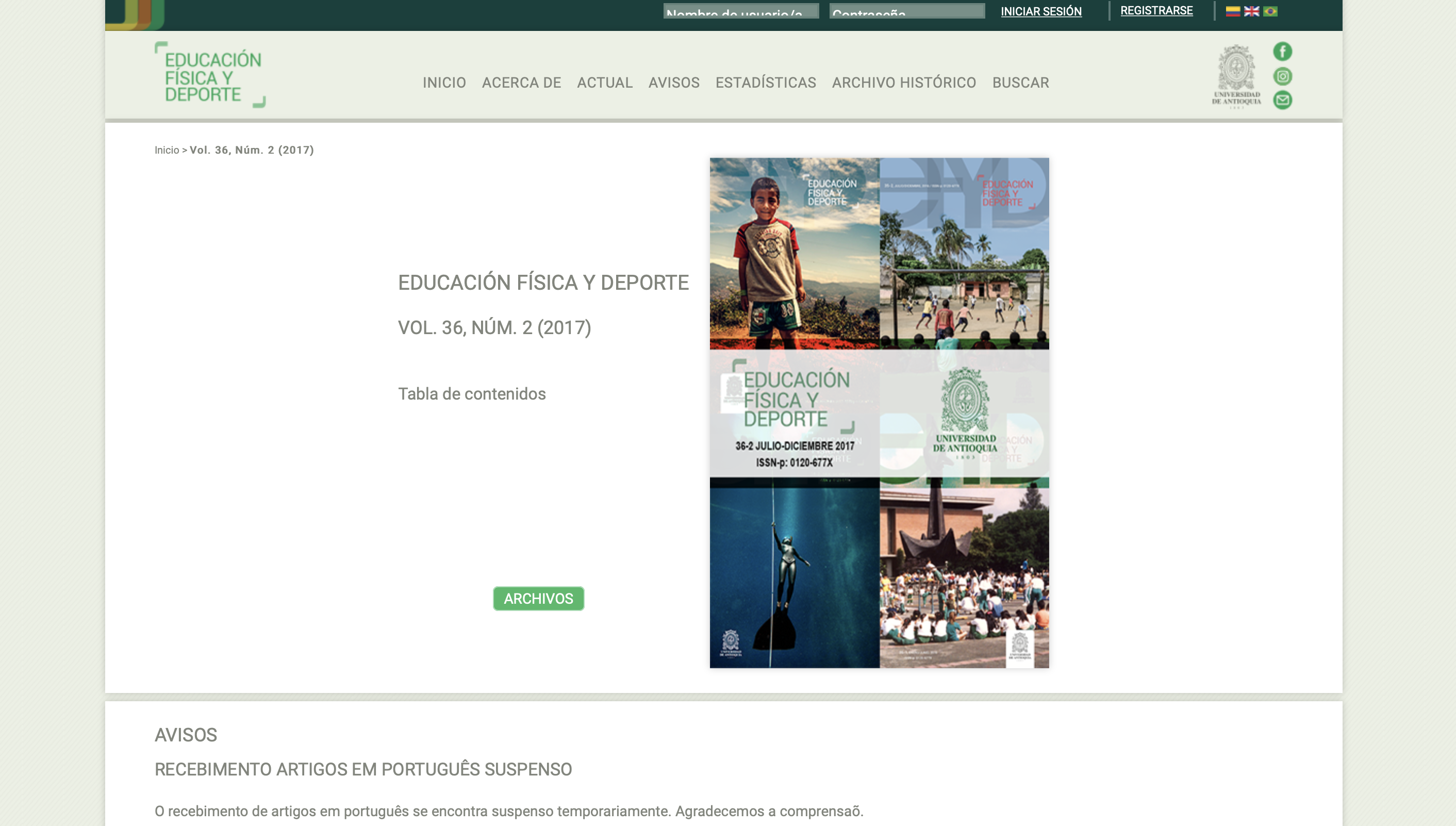Switch language with the Brazilian flag
Screen dimensions: 1456x826
pos(1270,11)
